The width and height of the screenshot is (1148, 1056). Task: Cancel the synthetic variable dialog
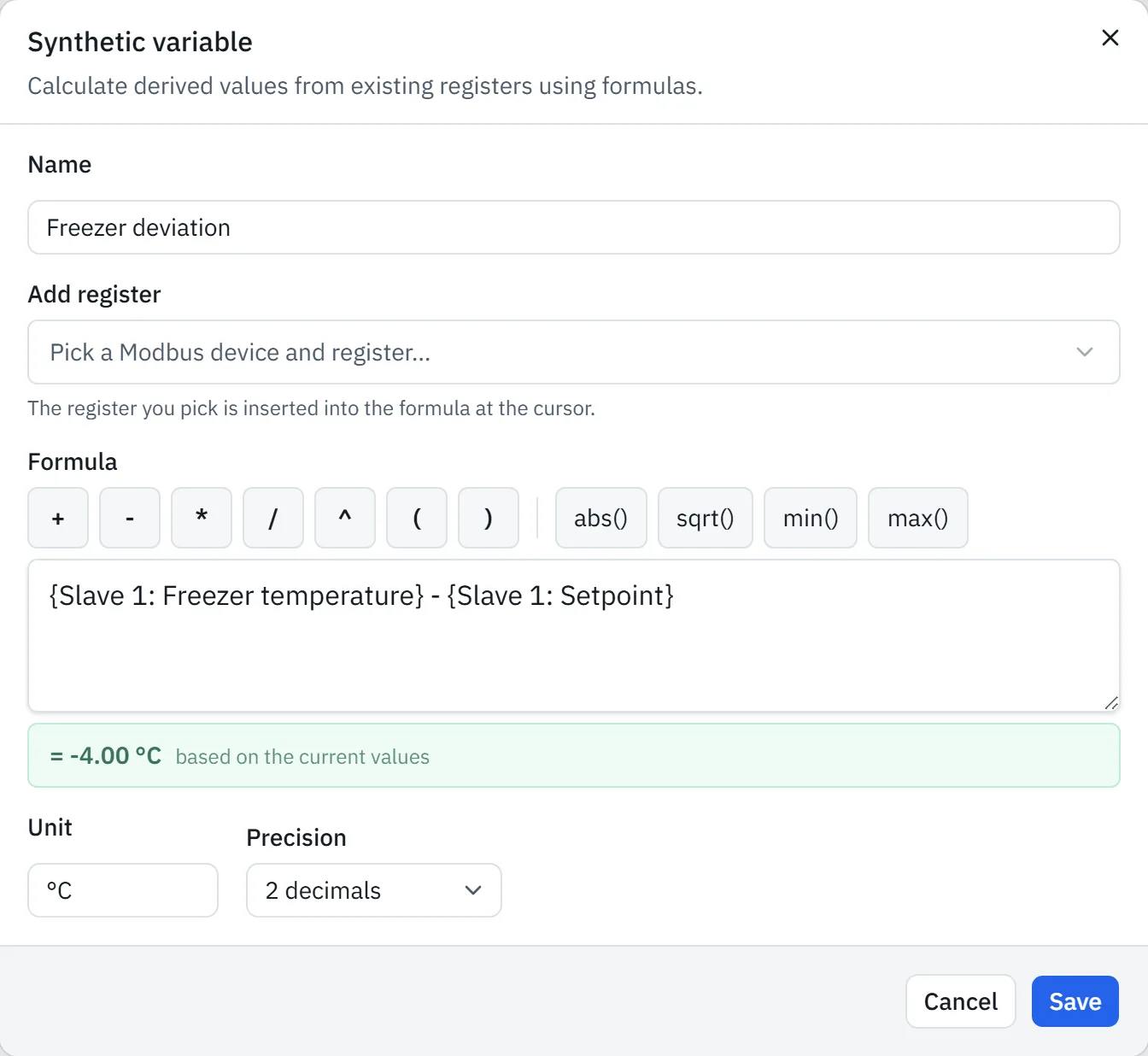(961, 1001)
